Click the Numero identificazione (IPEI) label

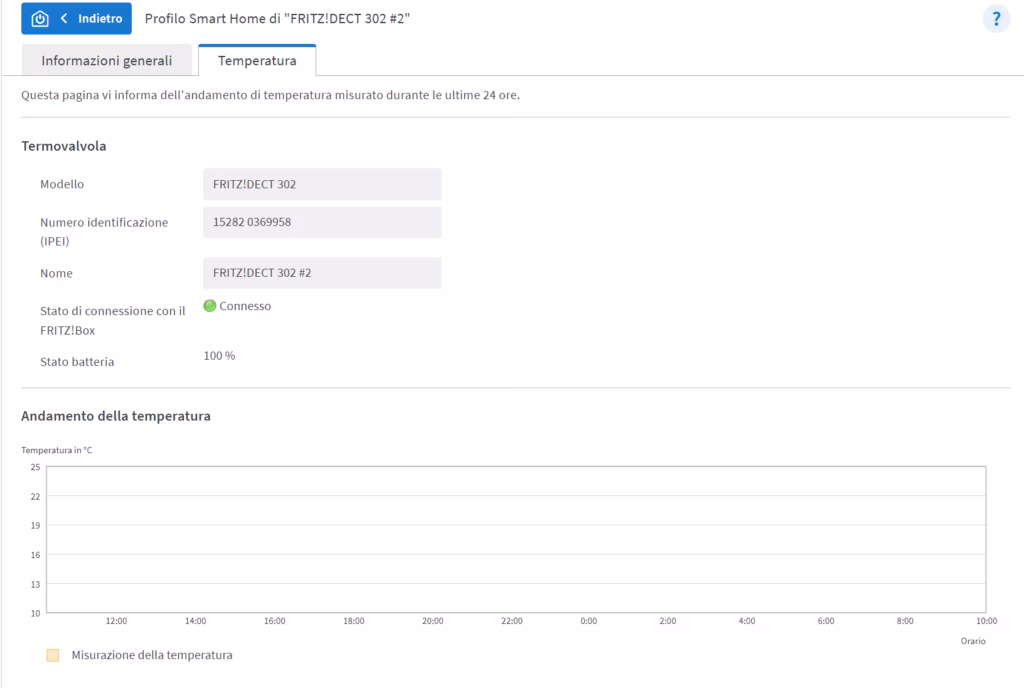pos(104,232)
